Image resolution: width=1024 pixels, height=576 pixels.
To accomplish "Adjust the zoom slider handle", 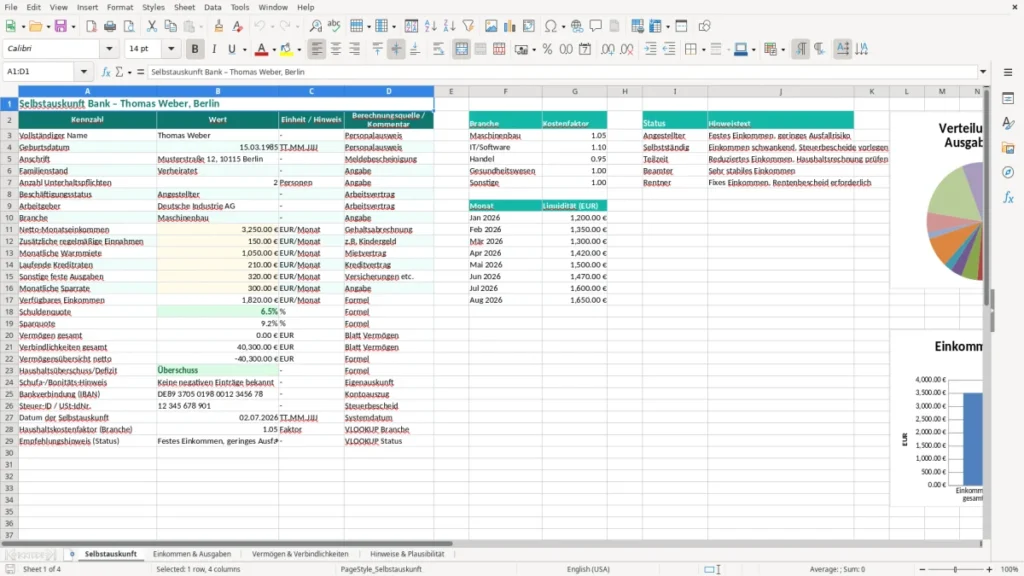I will (x=955, y=569).
